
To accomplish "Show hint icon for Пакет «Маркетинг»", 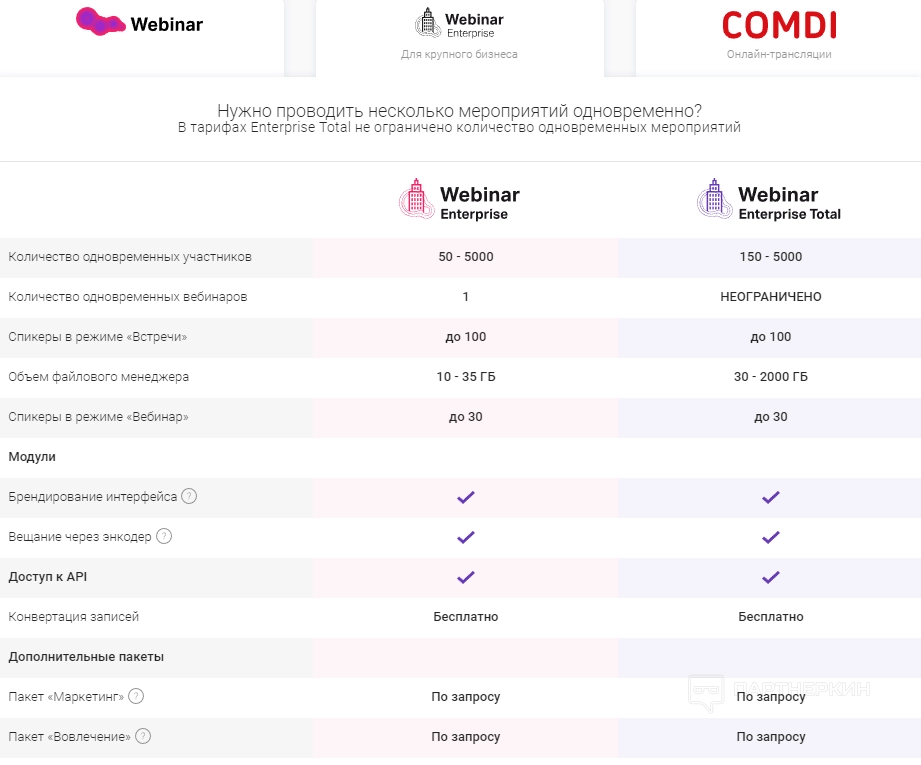I will (x=136, y=696).
